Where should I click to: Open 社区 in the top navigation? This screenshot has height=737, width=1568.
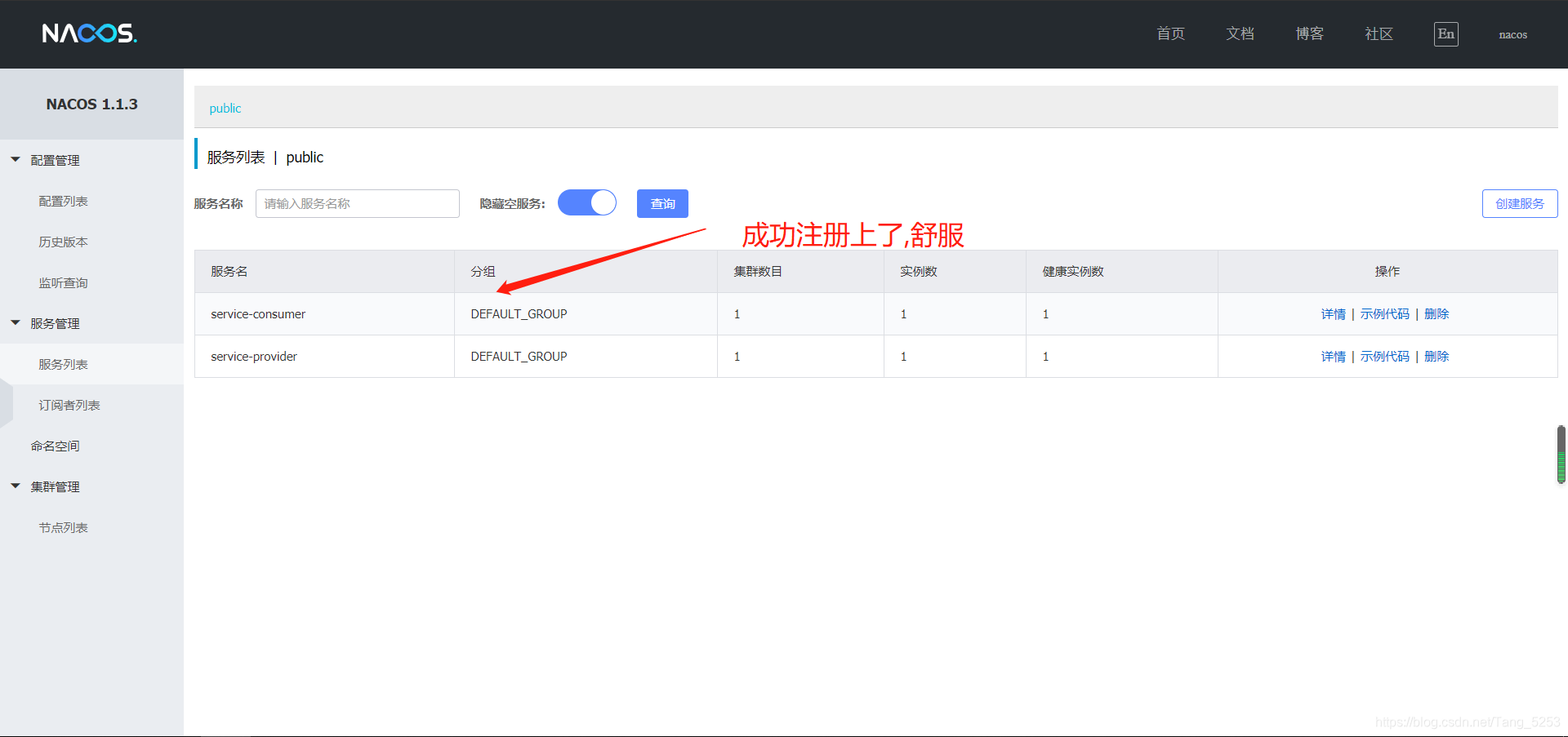1379,33
